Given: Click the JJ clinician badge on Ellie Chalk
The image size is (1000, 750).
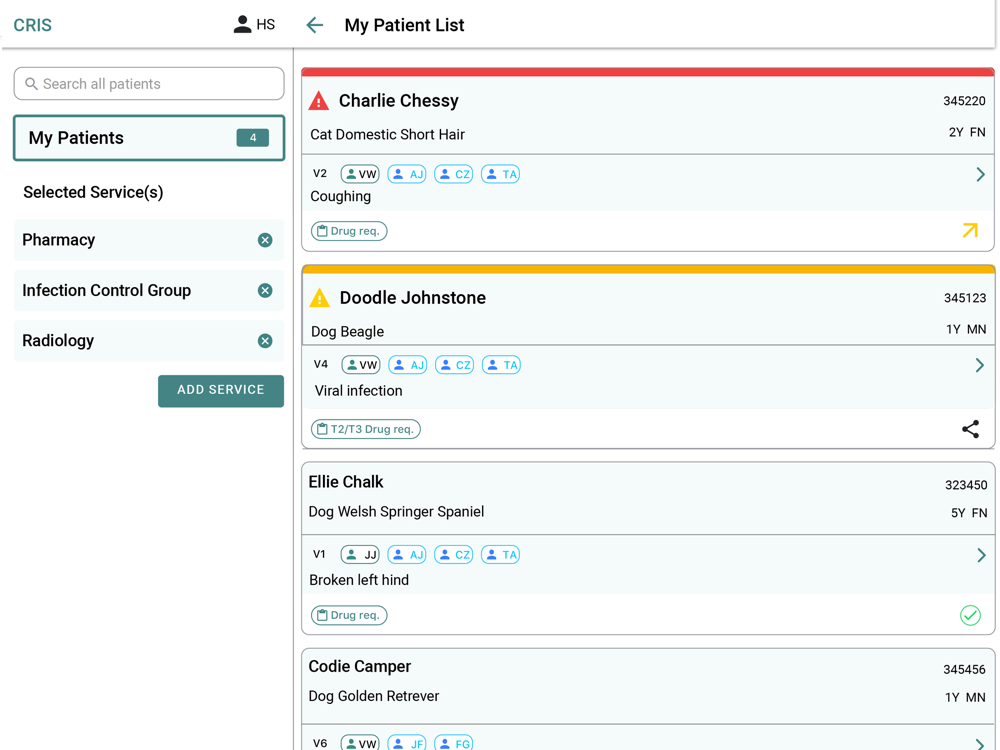Looking at the screenshot, I should [x=360, y=555].
